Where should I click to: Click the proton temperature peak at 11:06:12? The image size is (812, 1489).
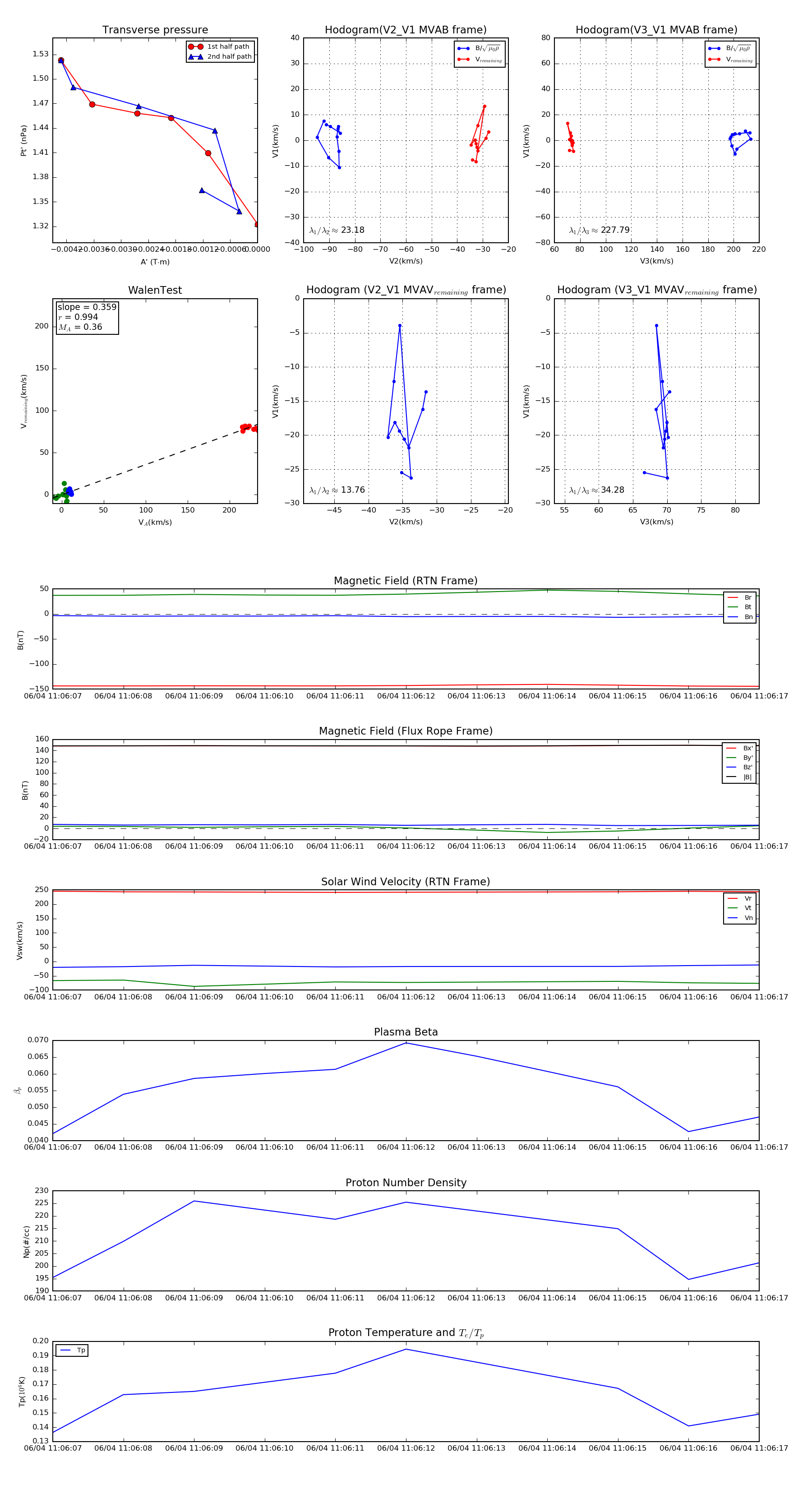[x=406, y=1349]
